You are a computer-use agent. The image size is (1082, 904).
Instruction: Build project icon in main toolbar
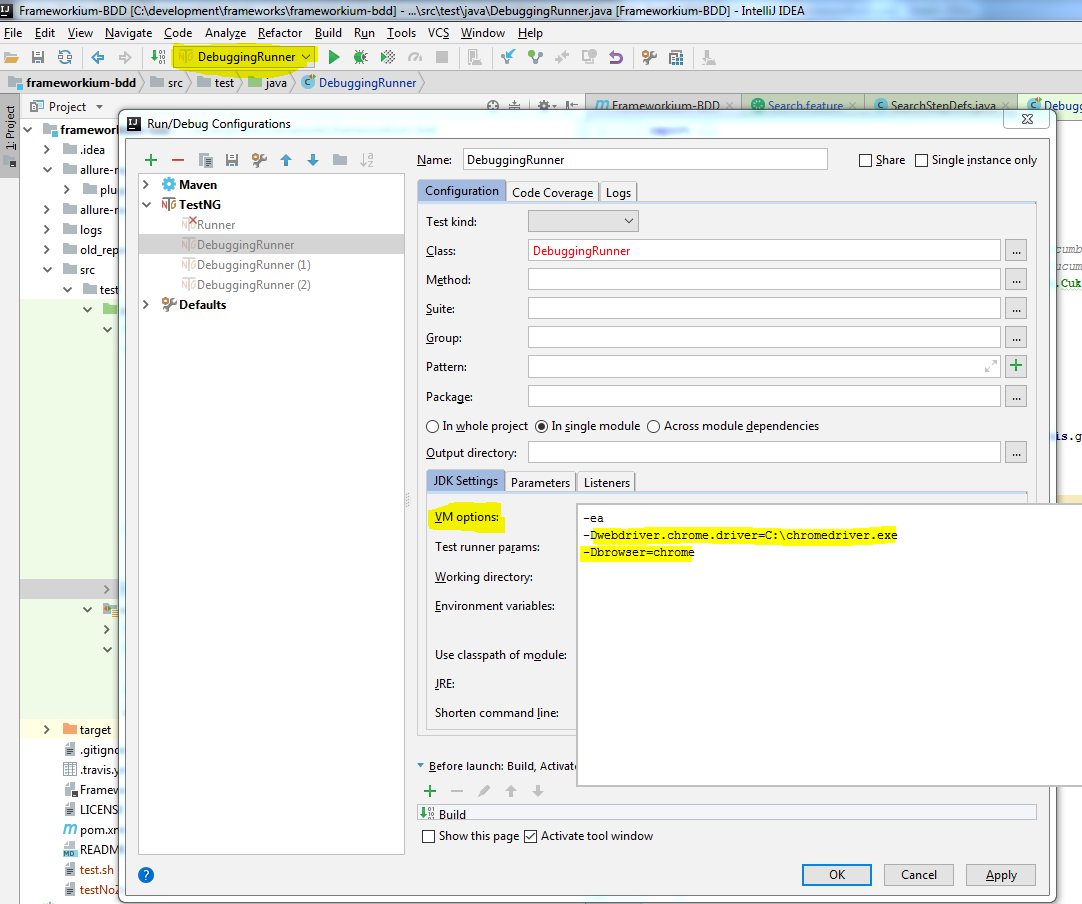pyautogui.click(x=158, y=57)
